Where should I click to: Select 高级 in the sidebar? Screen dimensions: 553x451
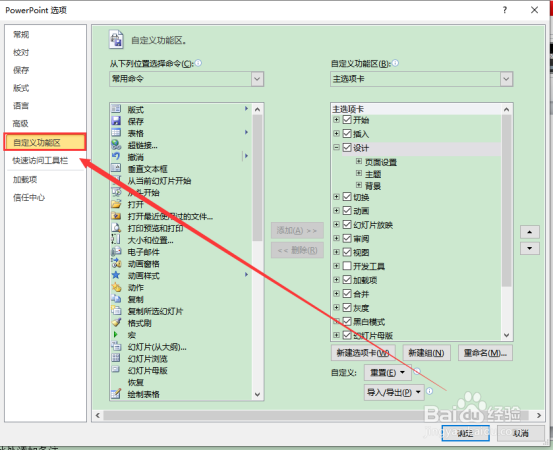click(20, 123)
